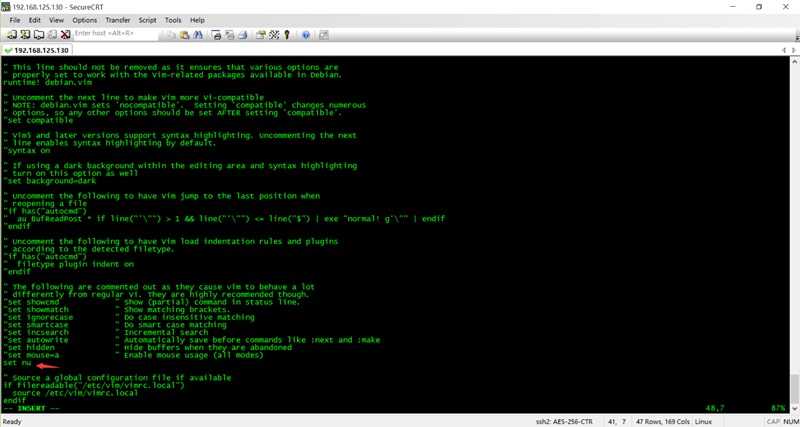Click the '"set mouse=a' line
The height and width of the screenshot is (427, 800).
pos(31,355)
